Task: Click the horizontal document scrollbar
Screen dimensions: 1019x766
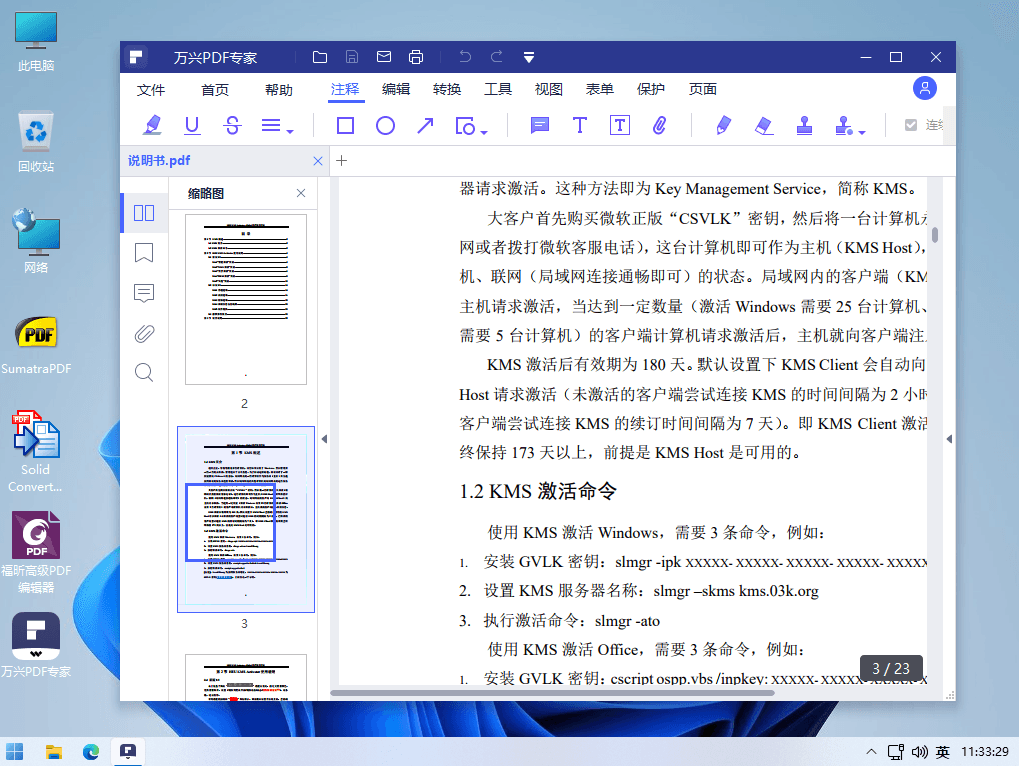Action: 552,693
